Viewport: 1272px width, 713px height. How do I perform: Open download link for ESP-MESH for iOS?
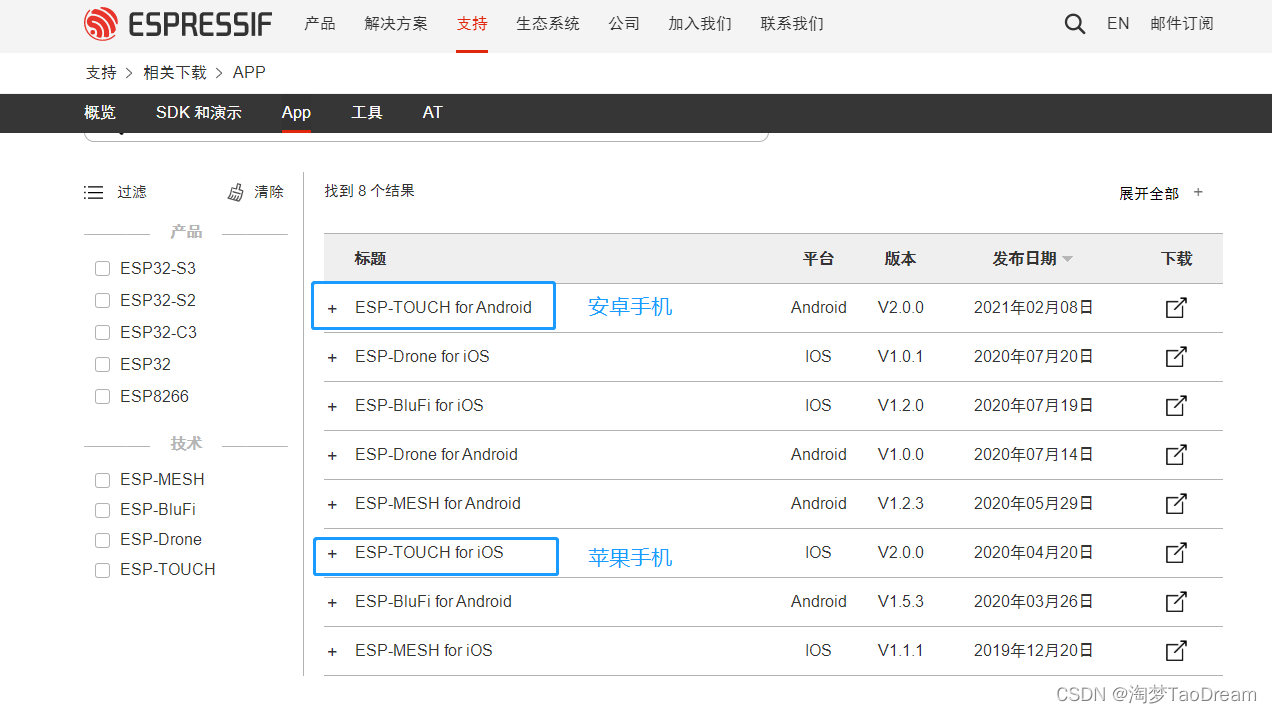pyautogui.click(x=1177, y=651)
